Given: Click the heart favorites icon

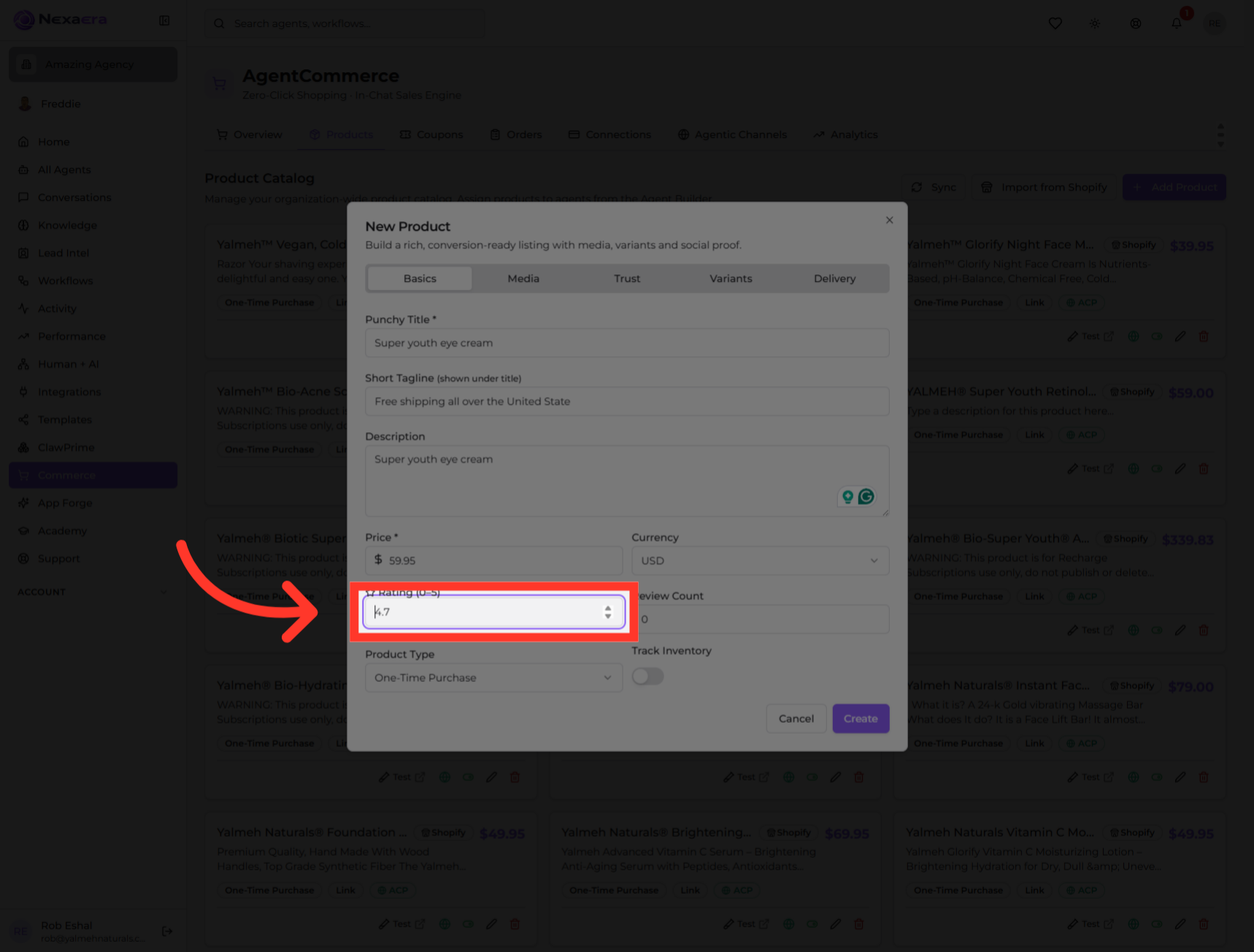Looking at the screenshot, I should point(1055,23).
